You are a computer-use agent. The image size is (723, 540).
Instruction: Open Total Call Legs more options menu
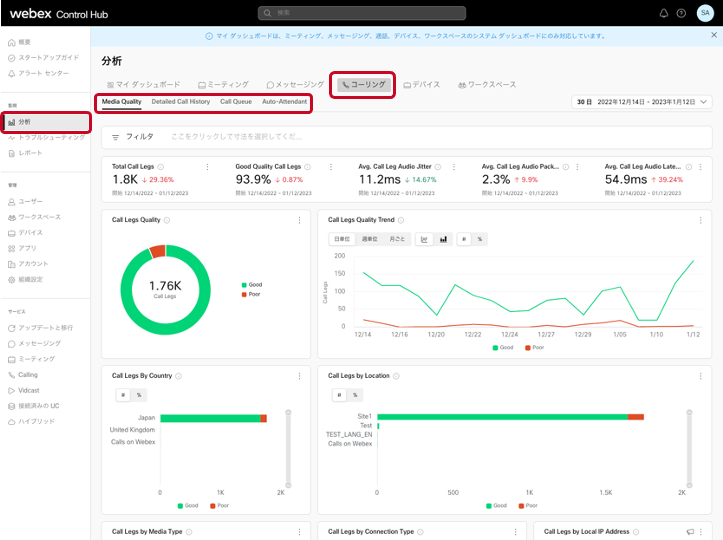click(207, 167)
